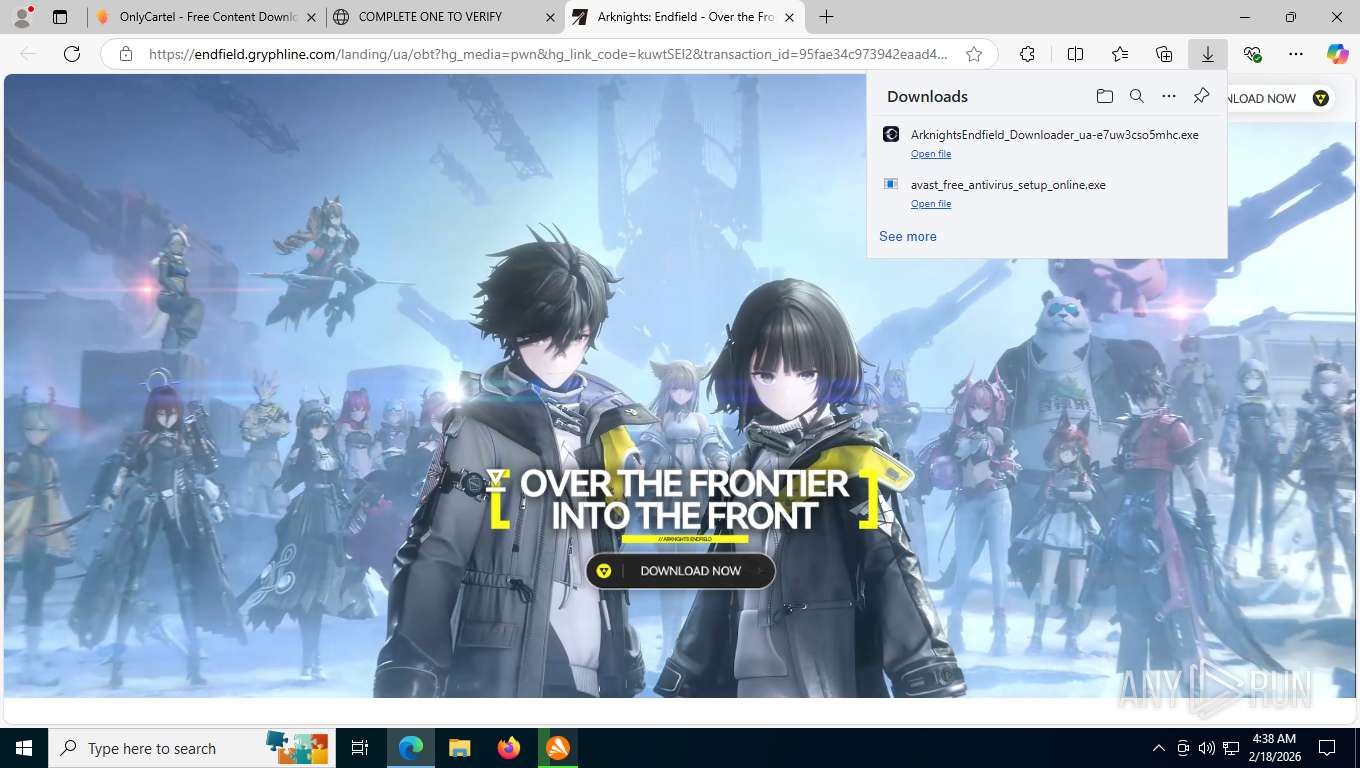Open the tab actions menu icon
This screenshot has width=1360, height=768.
(x=60, y=17)
